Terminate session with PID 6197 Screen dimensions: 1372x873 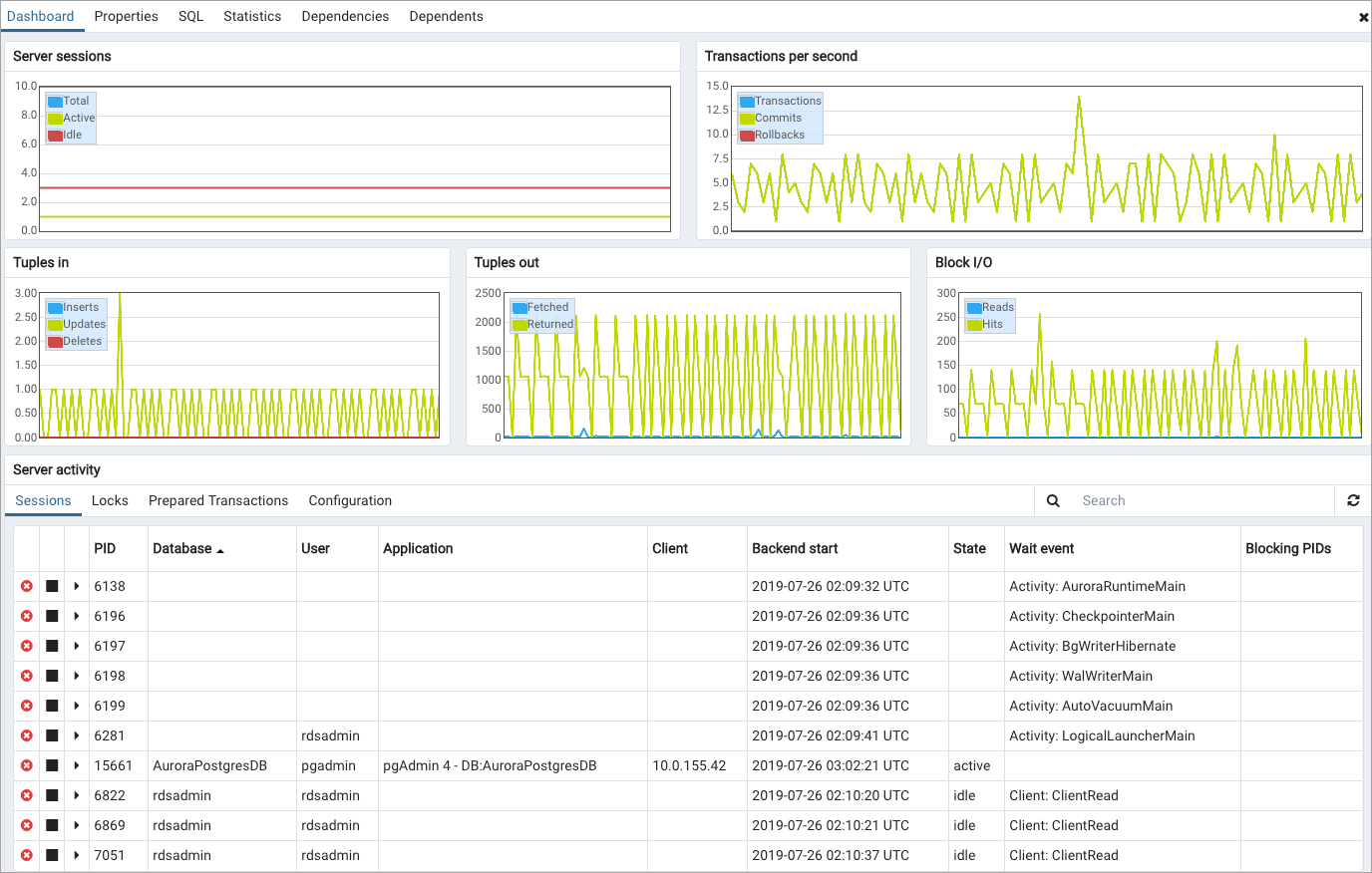click(27, 646)
